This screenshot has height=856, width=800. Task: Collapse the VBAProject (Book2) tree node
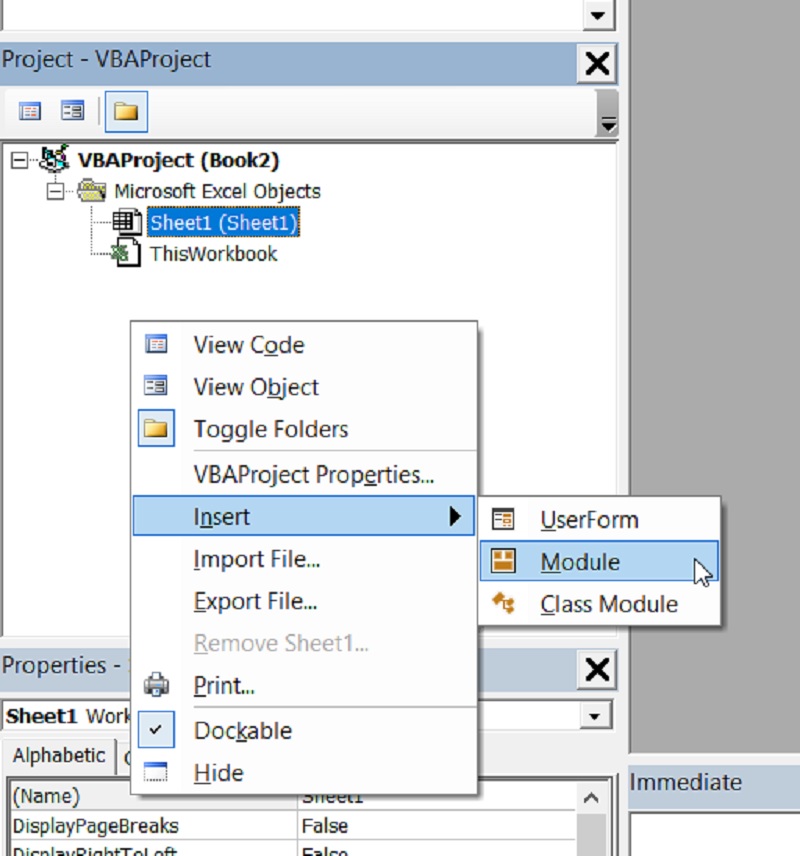click(19, 160)
